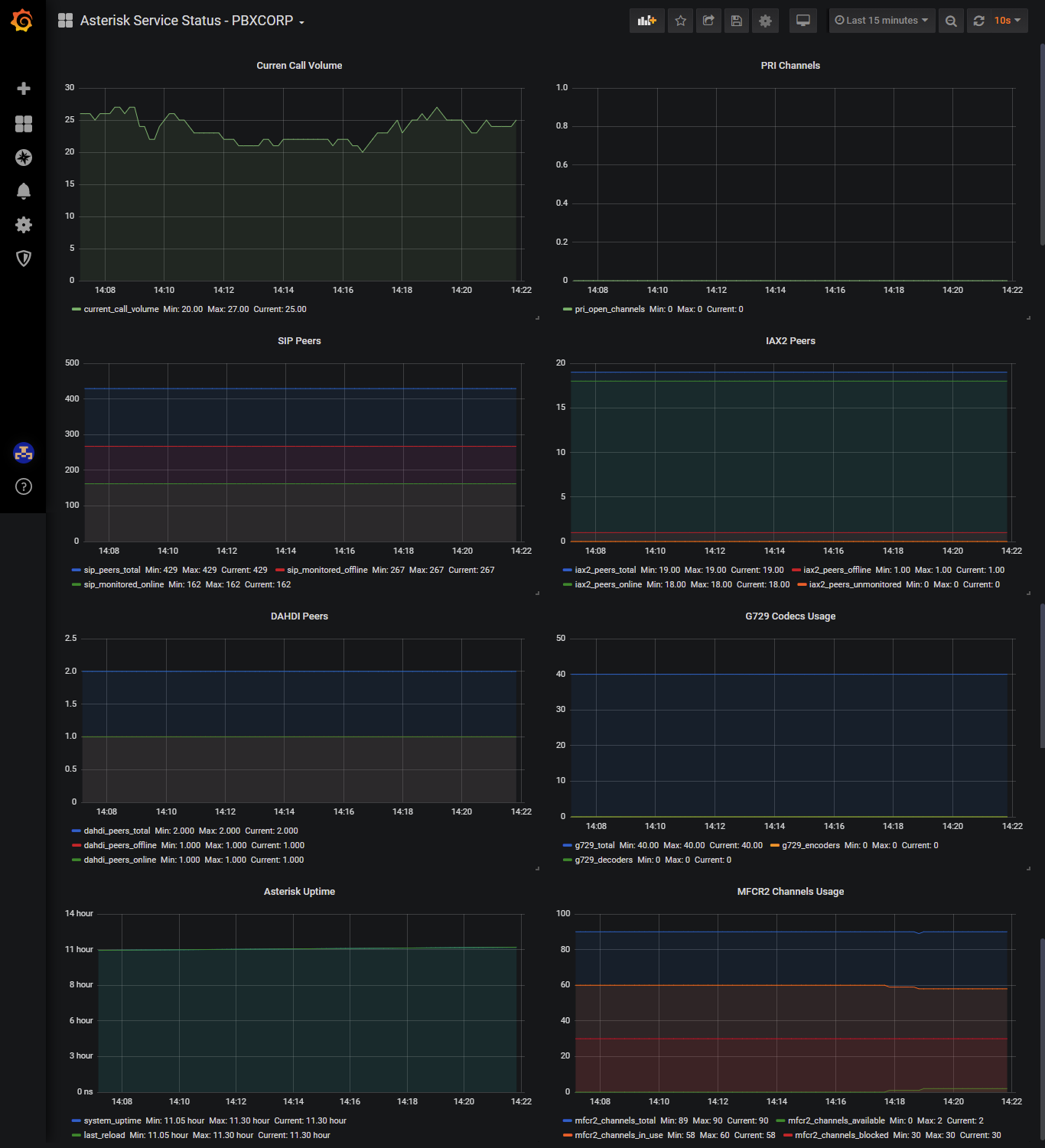Open the Dashboards grid icon in sidebar
Image resolution: width=1045 pixels, height=1148 pixels.
(24, 124)
